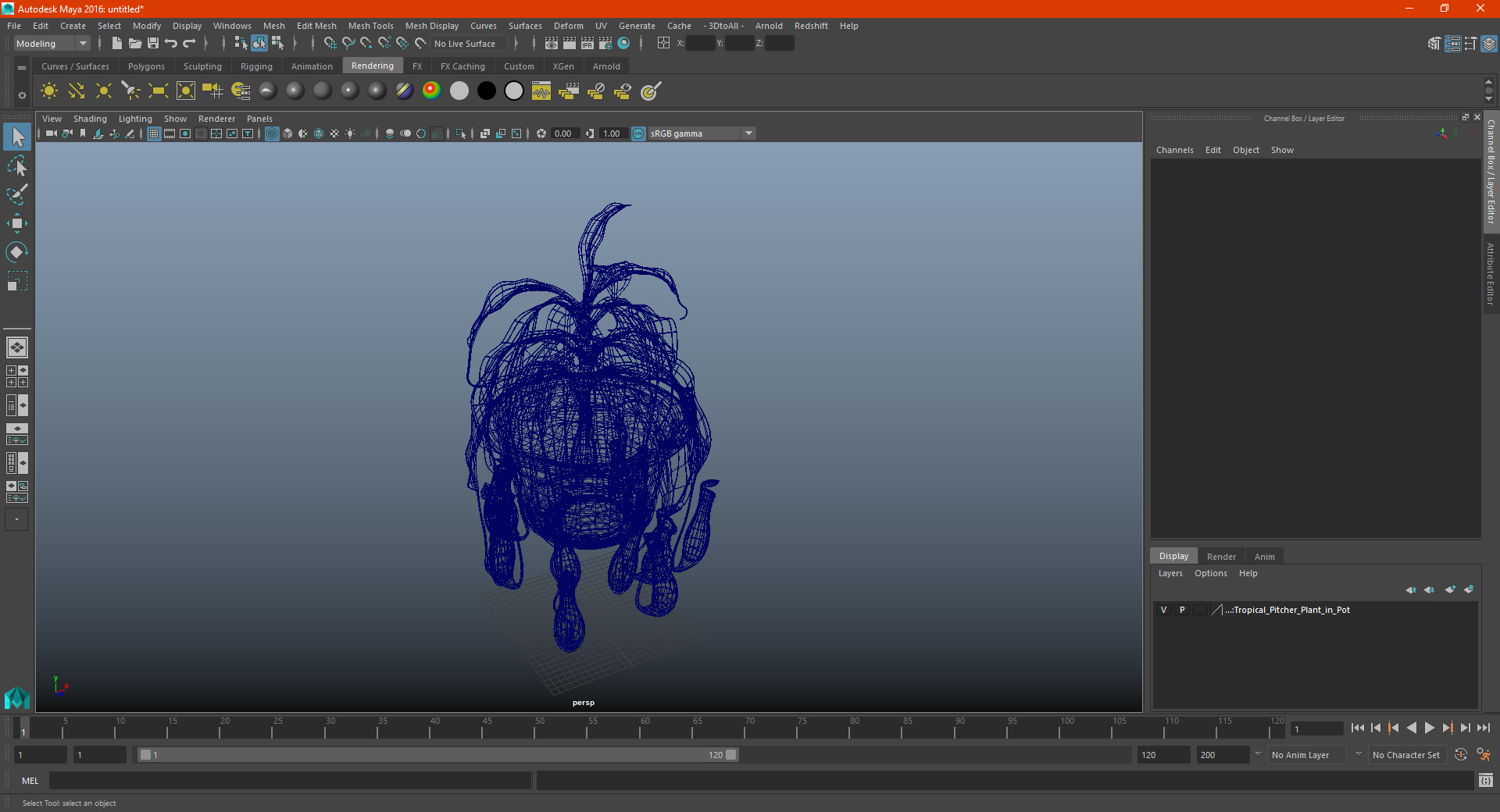Activate the Lasso Select tool
The height and width of the screenshot is (812, 1500).
pos(17,166)
